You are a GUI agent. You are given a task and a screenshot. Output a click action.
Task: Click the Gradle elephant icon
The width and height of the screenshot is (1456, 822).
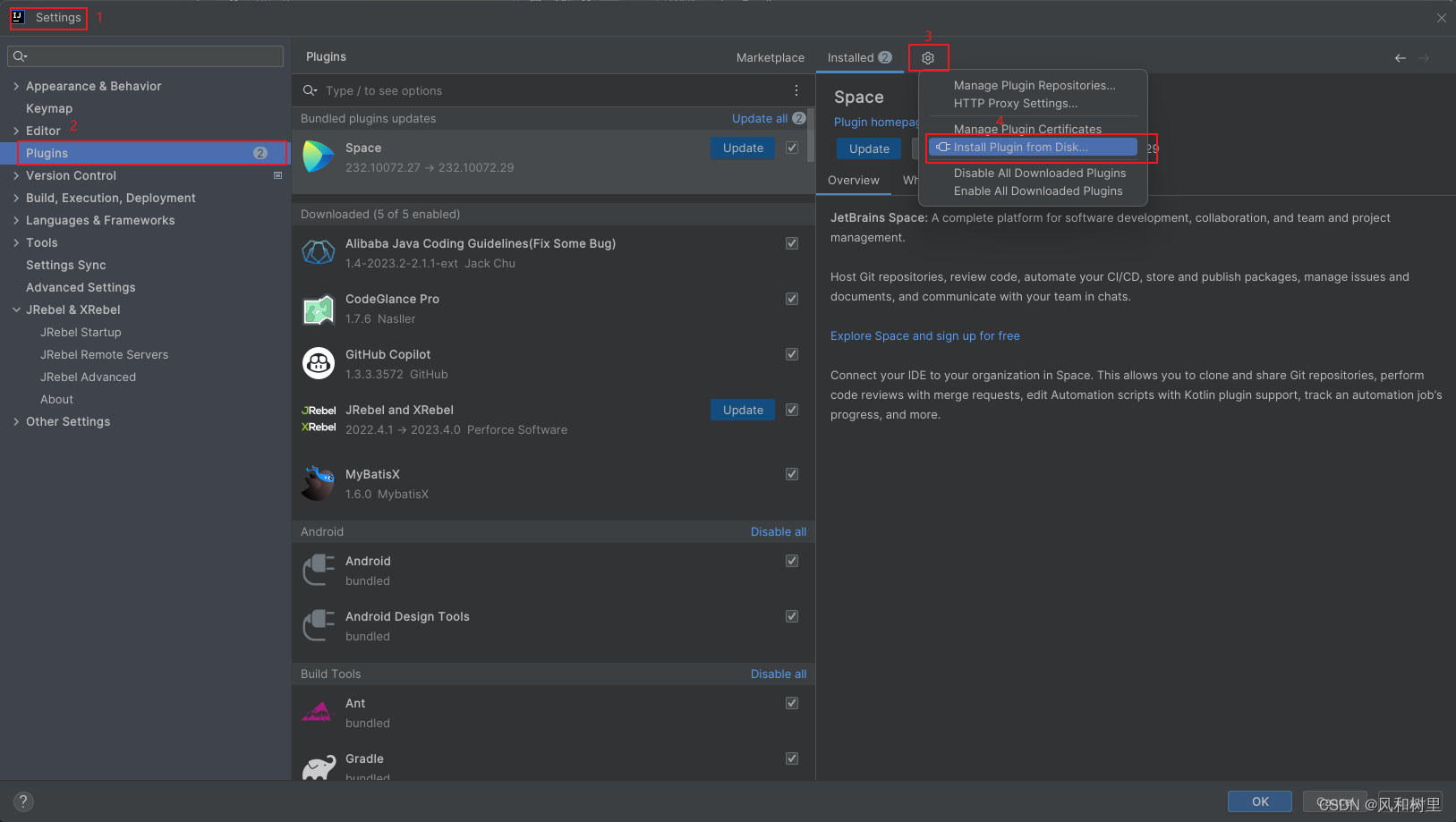click(x=318, y=767)
